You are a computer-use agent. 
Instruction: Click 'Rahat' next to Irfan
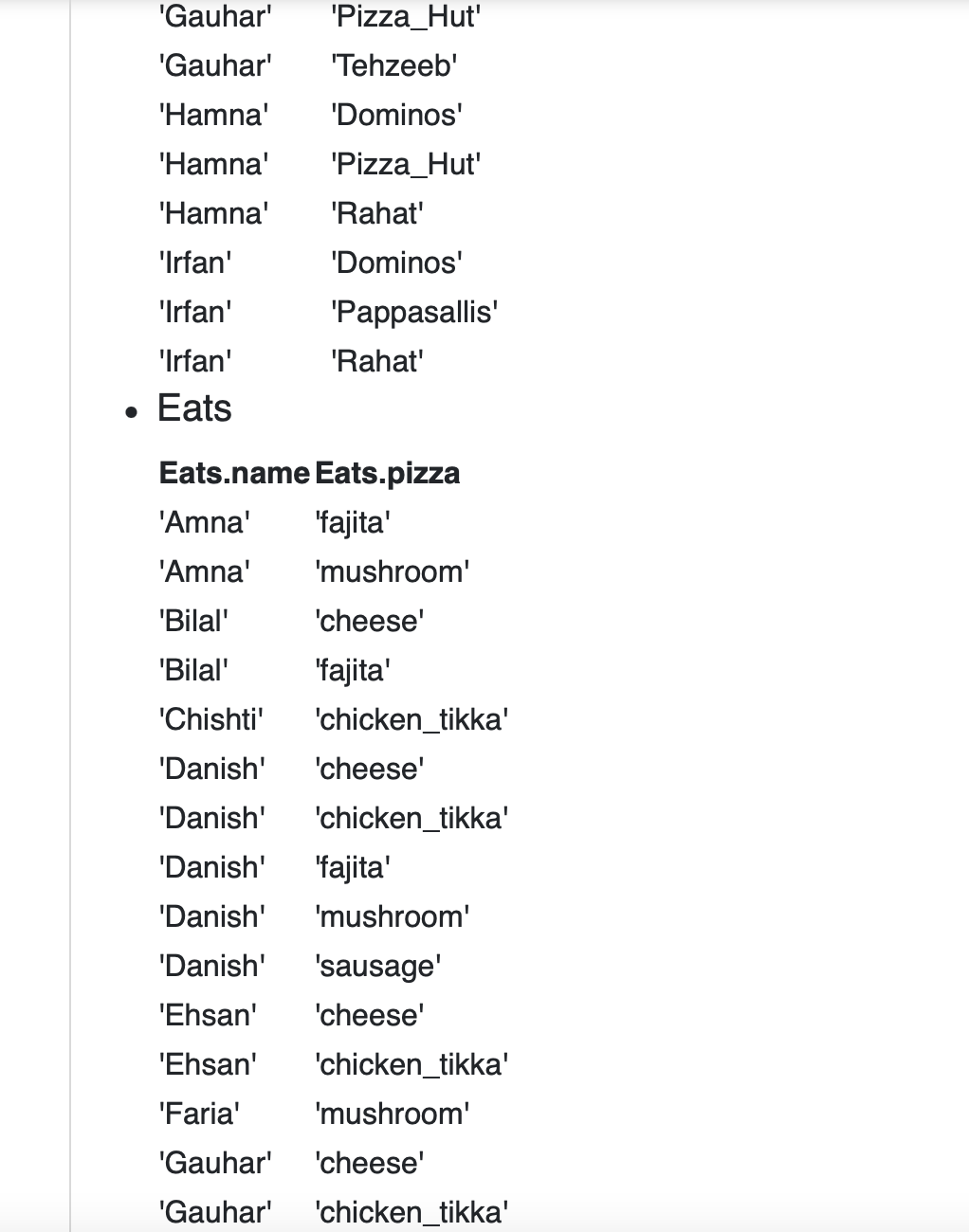pos(377,361)
